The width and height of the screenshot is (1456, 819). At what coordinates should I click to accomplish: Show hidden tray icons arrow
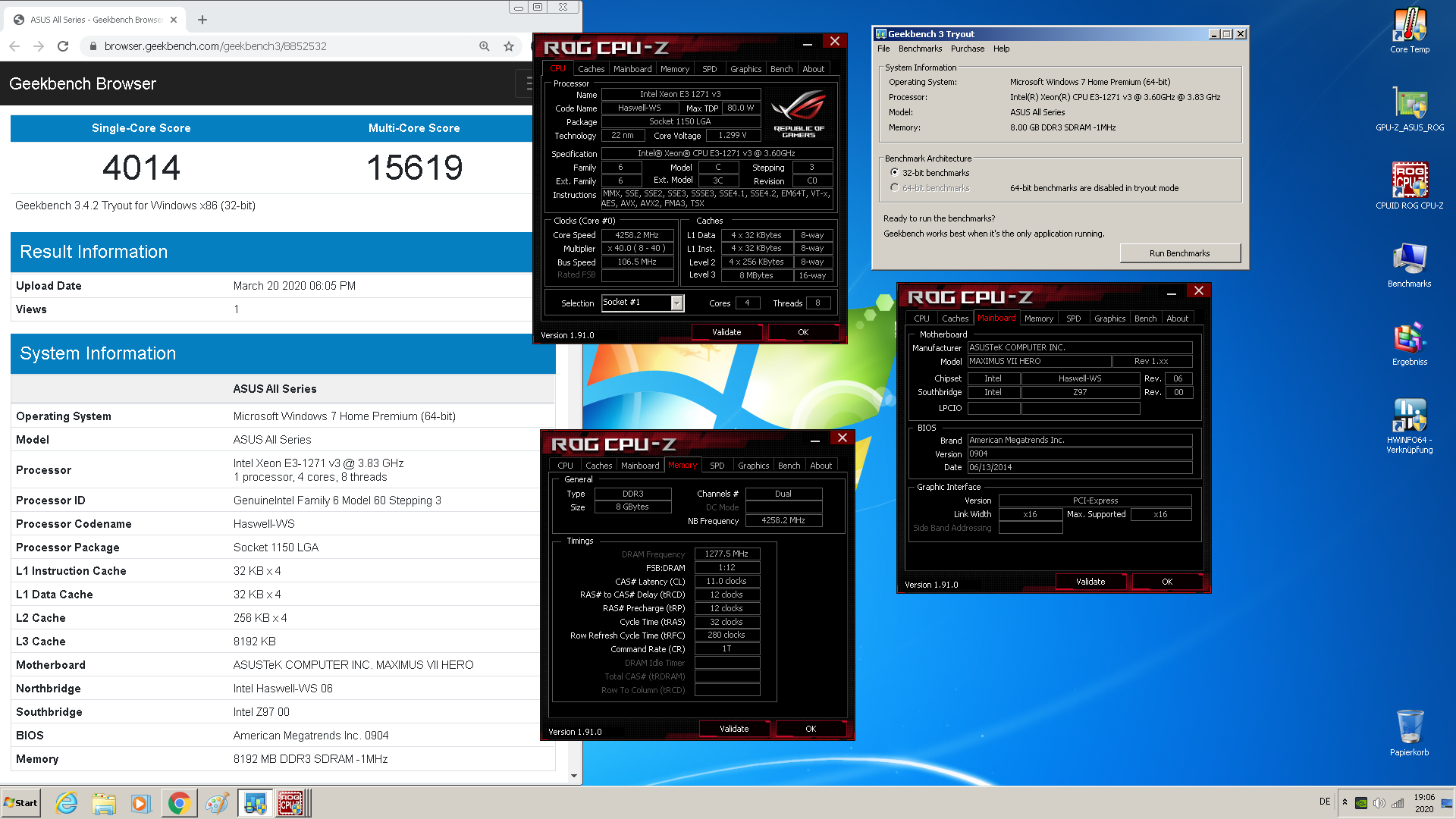1345,802
